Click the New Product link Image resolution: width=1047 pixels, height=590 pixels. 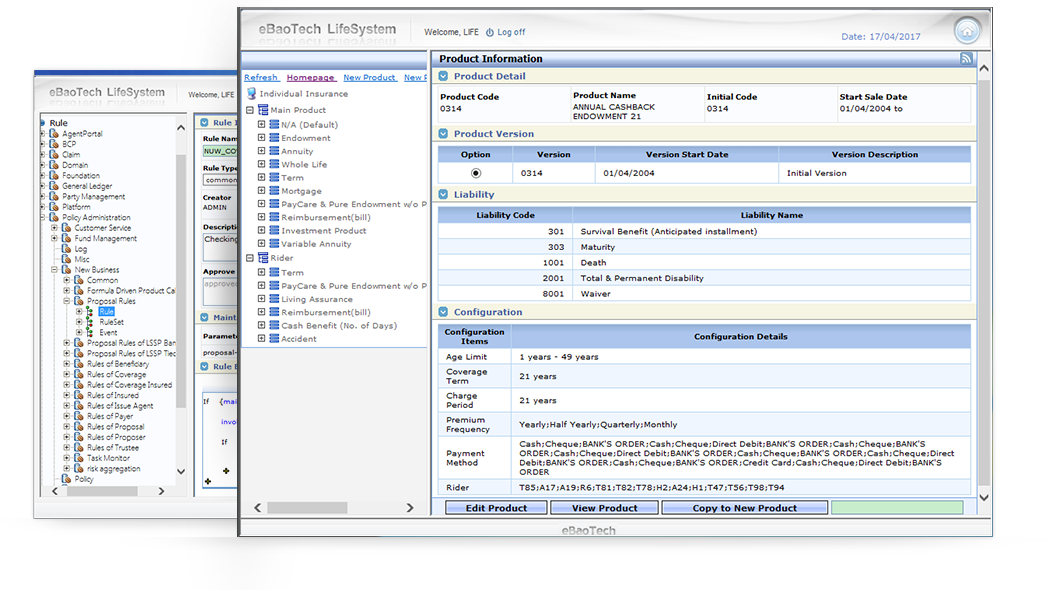(369, 77)
